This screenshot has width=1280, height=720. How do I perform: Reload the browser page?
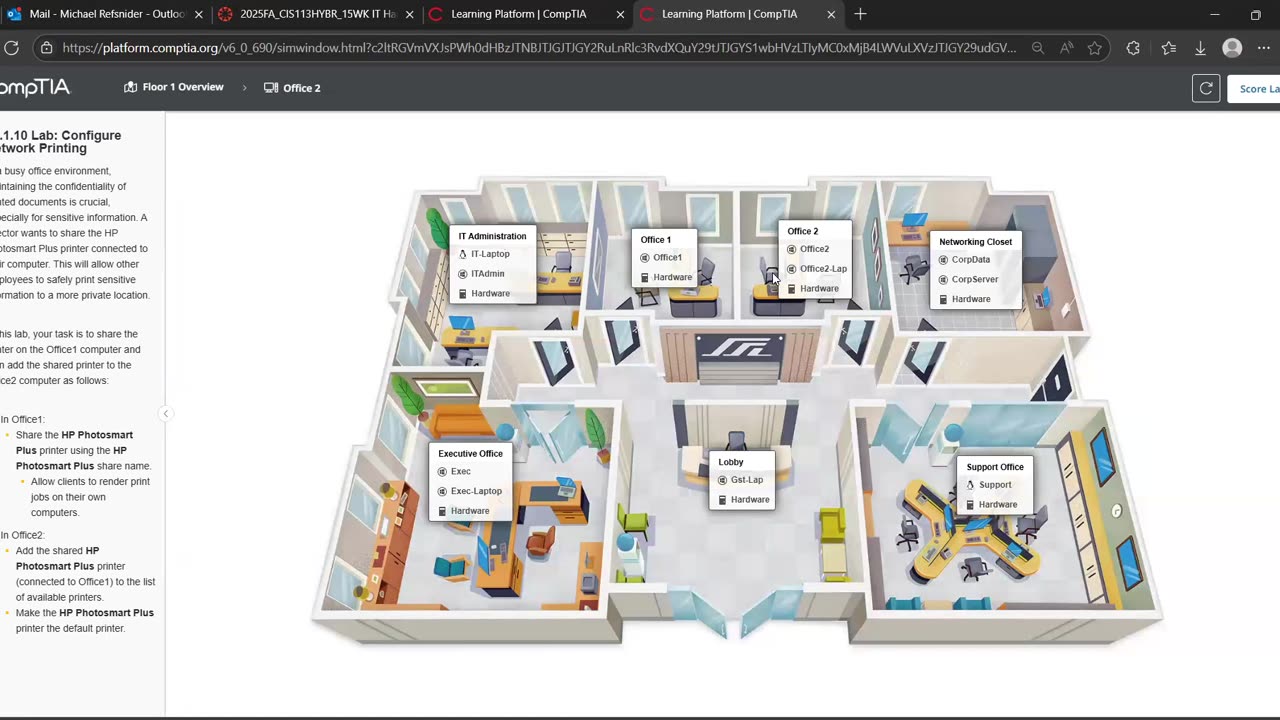[12, 48]
